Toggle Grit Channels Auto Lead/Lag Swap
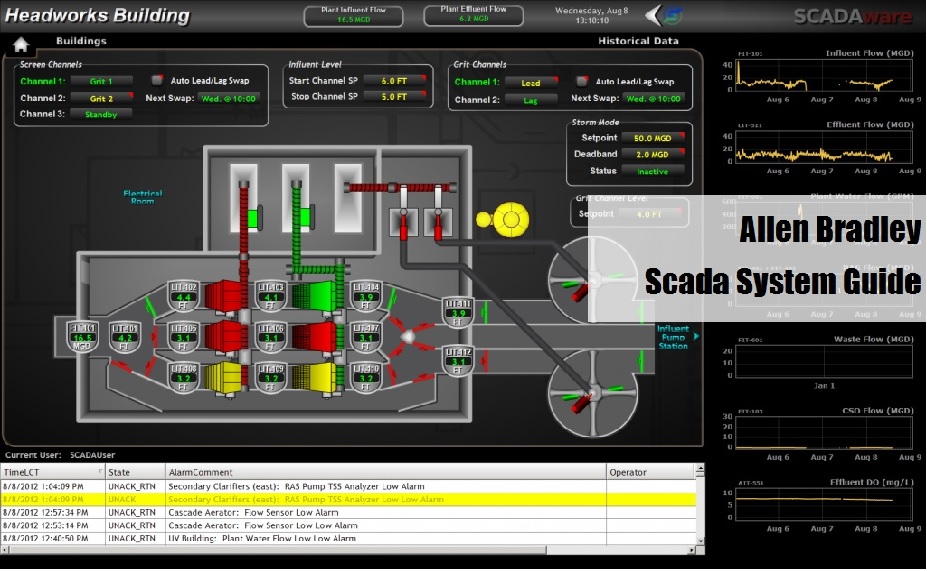Screen dimensions: 927x571 [x=582, y=81]
